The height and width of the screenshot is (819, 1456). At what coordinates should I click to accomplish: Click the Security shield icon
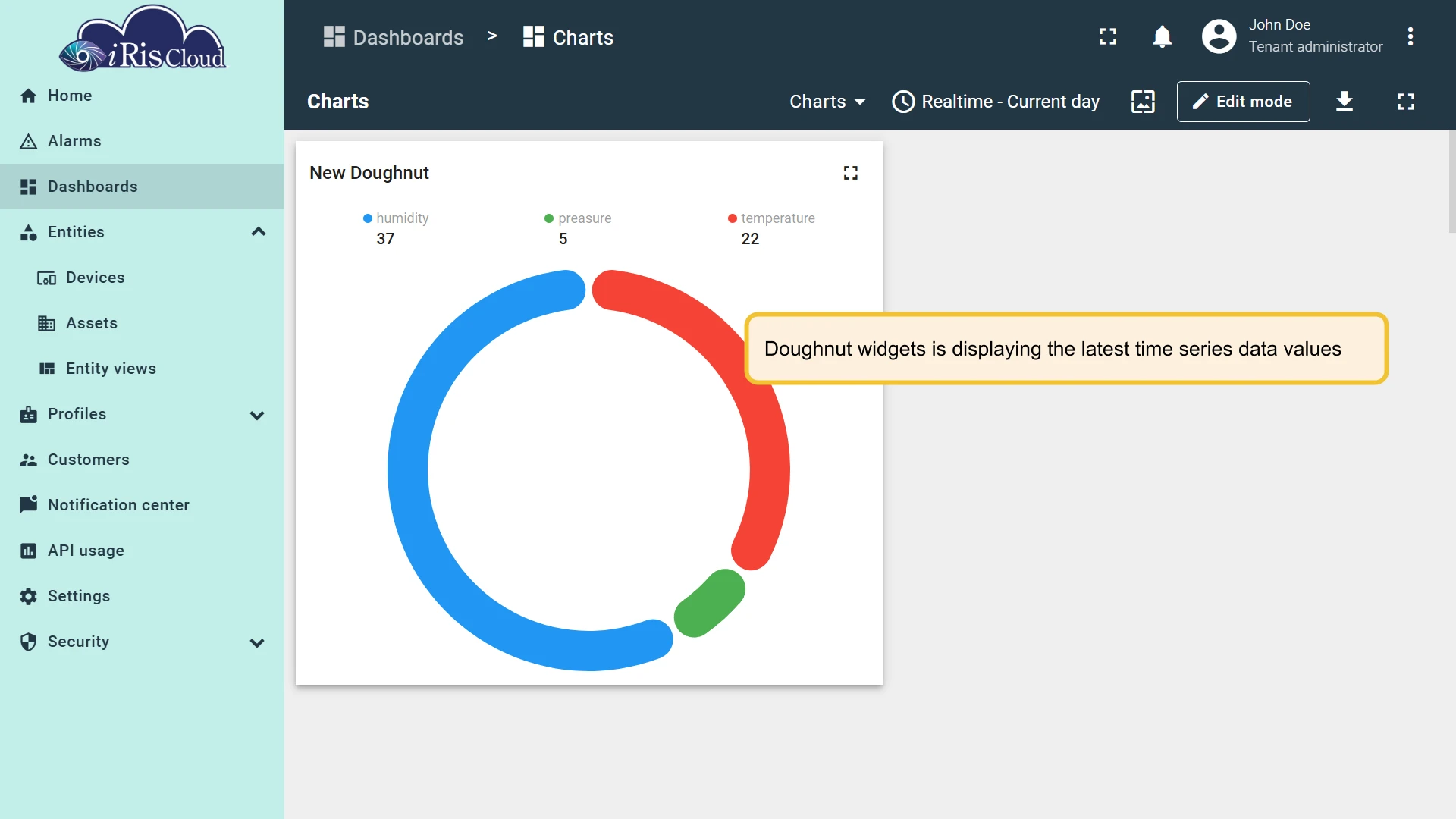point(29,642)
